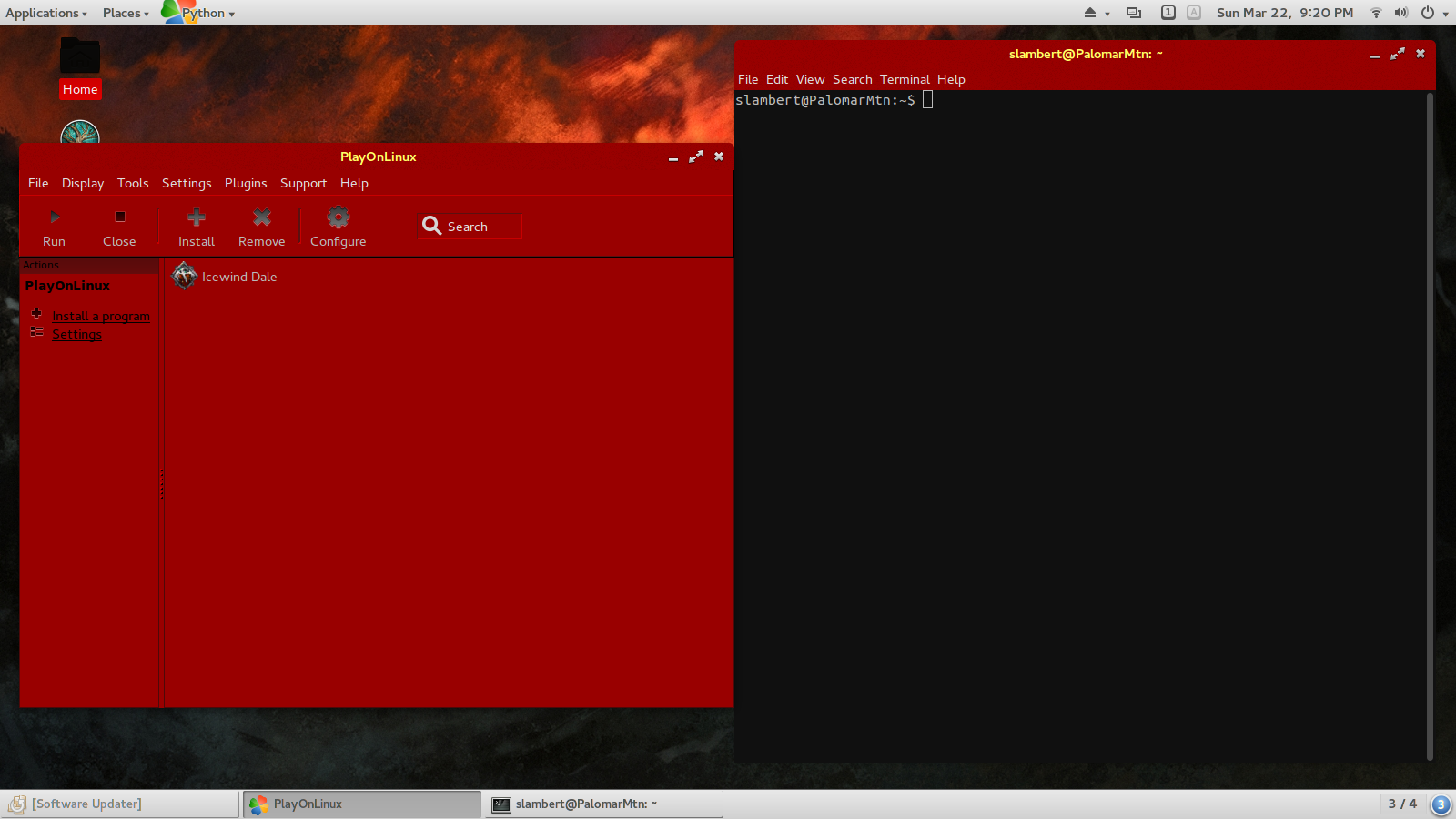Image resolution: width=1456 pixels, height=819 pixels.
Task: Click the terminal window vertical scrollbar
Action: (x=1430, y=426)
